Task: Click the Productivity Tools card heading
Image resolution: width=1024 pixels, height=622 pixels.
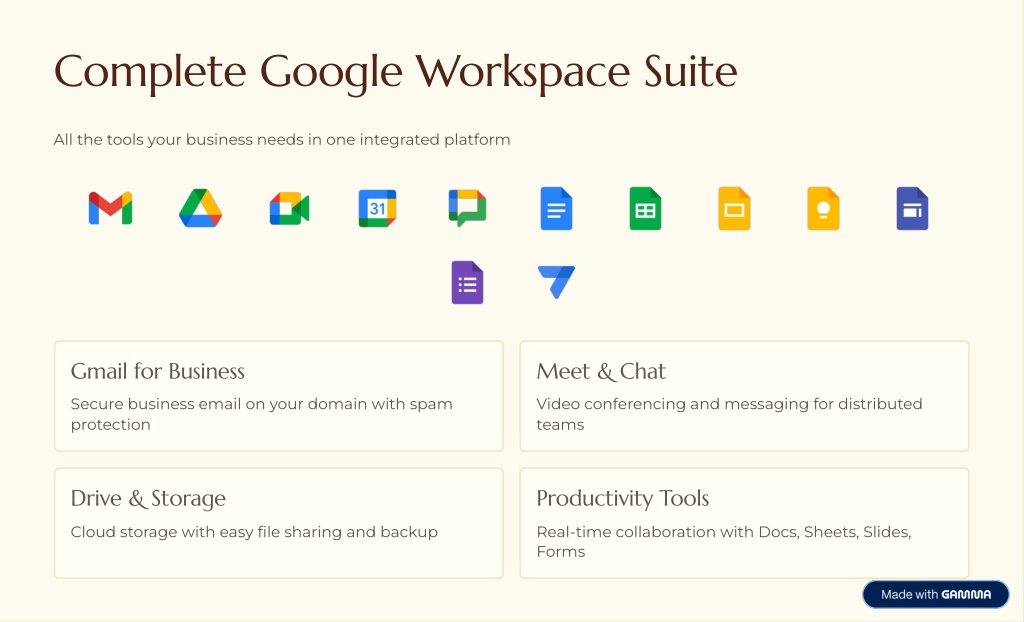Action: point(622,498)
